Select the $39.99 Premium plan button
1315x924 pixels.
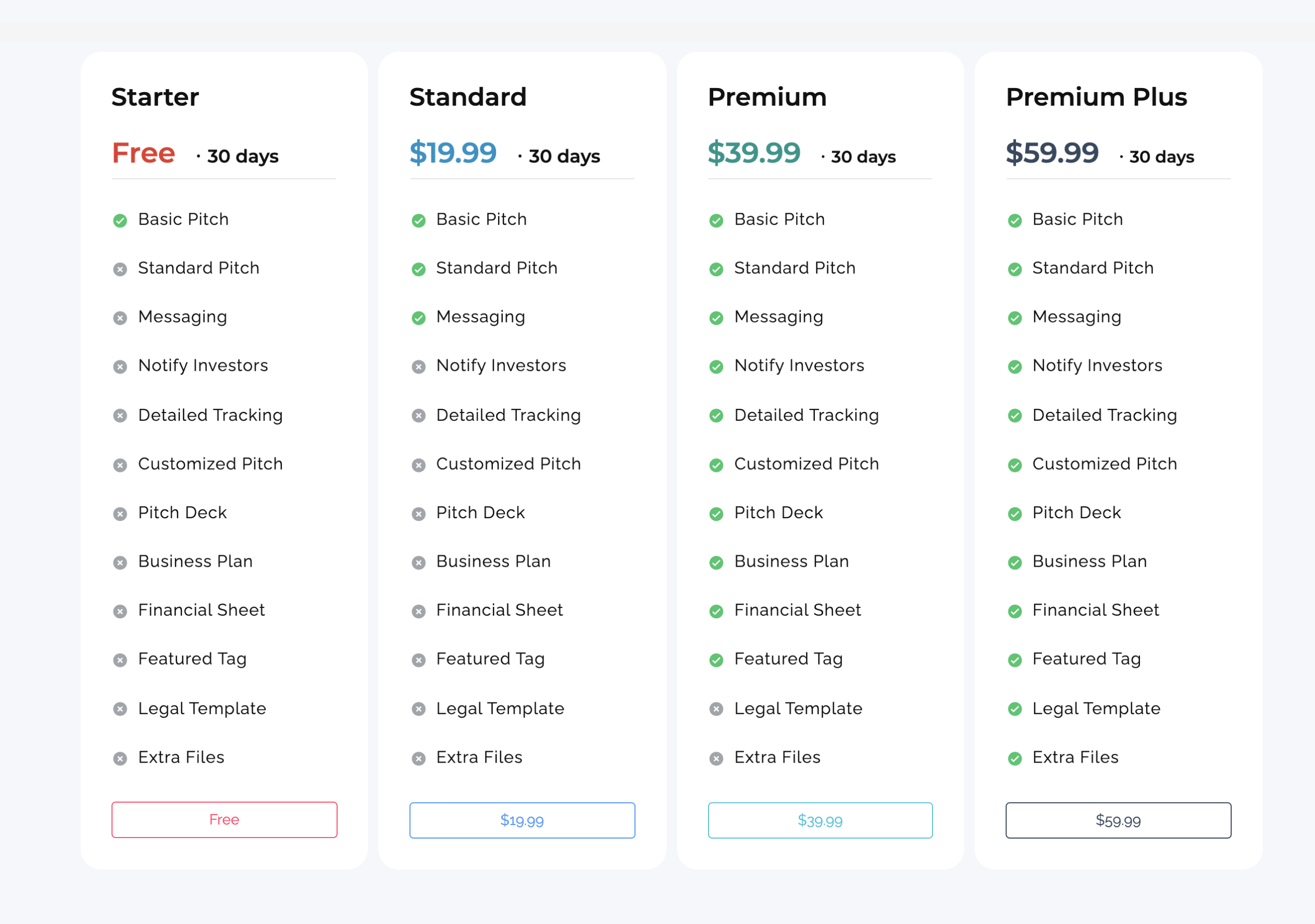[x=820, y=820]
